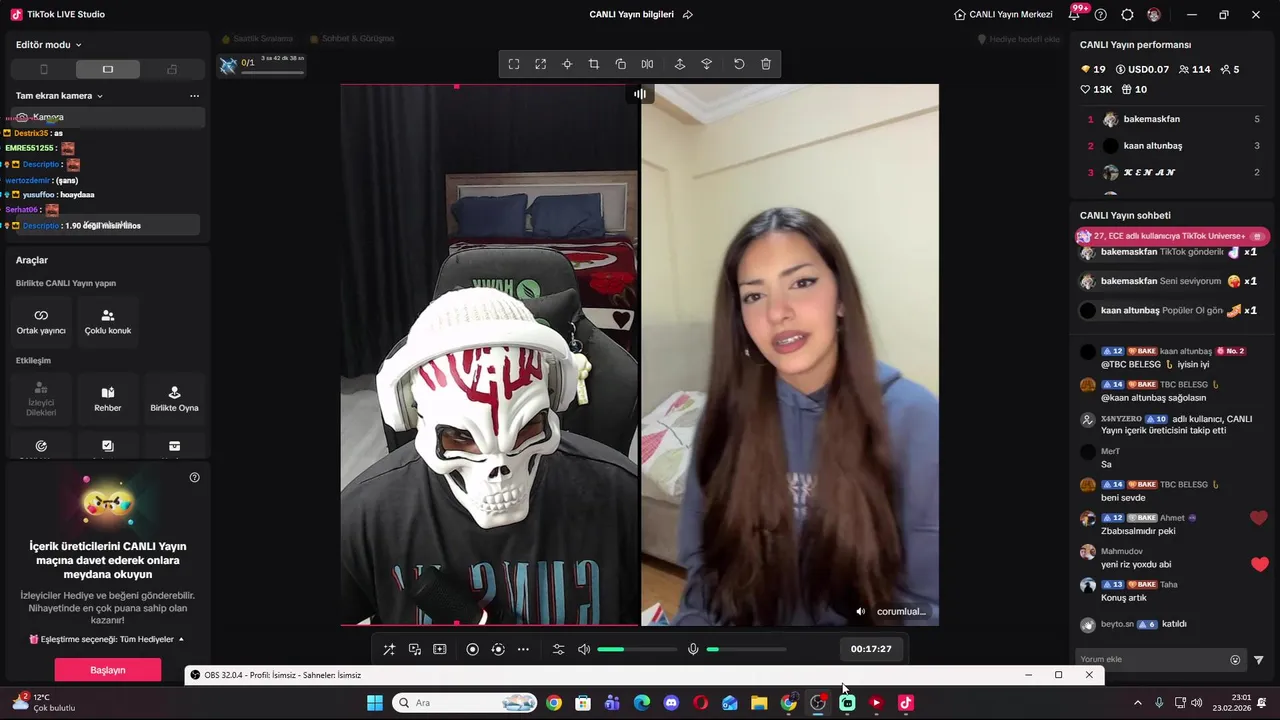The width and height of the screenshot is (1280, 720).
Task: Open the profile avatar menu
Action: click(x=1154, y=15)
